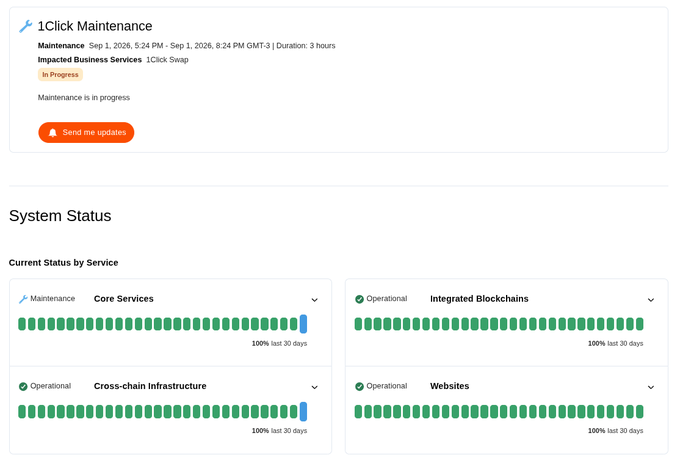This screenshot has height=466, width=680.
Task: Select last green uptime bar in Websites
Action: click(x=640, y=411)
